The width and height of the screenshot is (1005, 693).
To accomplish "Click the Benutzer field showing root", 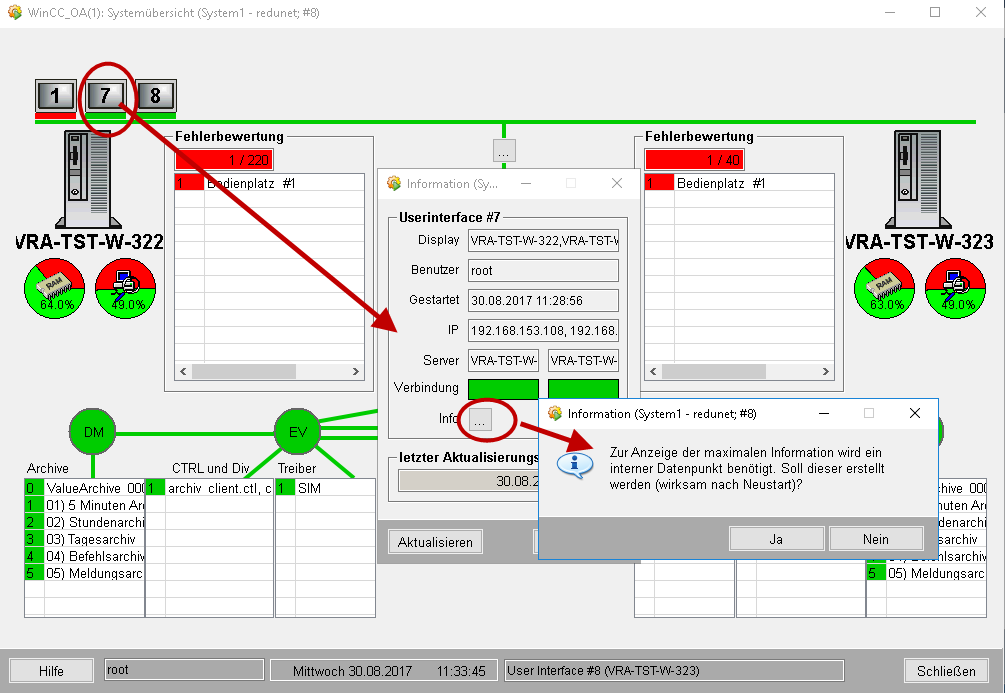I will [x=543, y=270].
